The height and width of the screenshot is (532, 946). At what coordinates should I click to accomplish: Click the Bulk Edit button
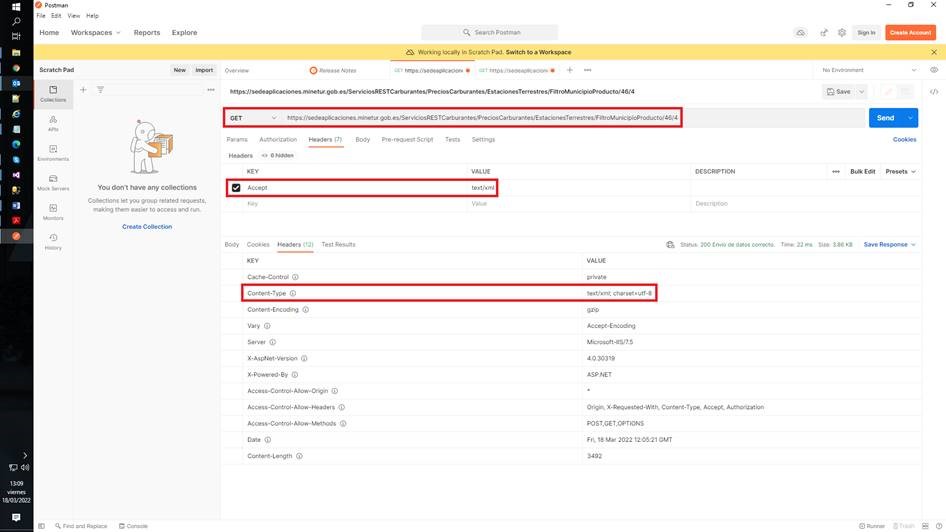click(862, 171)
